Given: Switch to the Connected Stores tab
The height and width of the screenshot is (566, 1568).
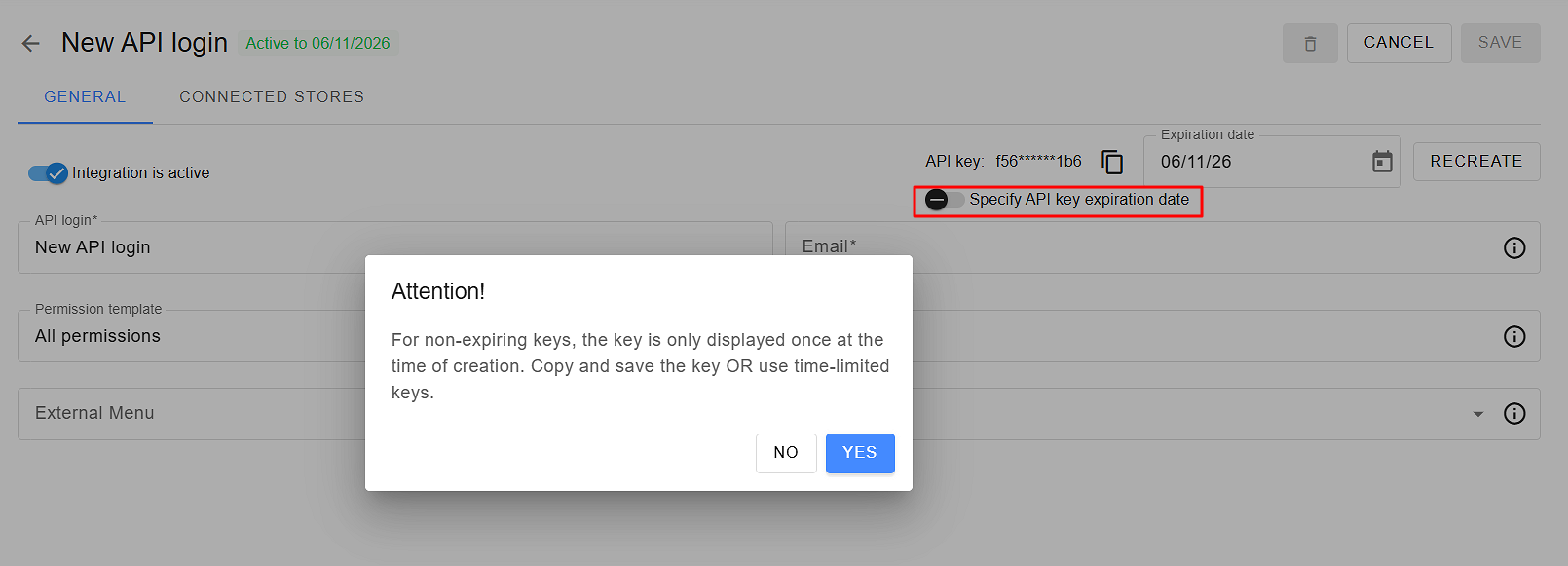Looking at the screenshot, I should pyautogui.click(x=272, y=97).
